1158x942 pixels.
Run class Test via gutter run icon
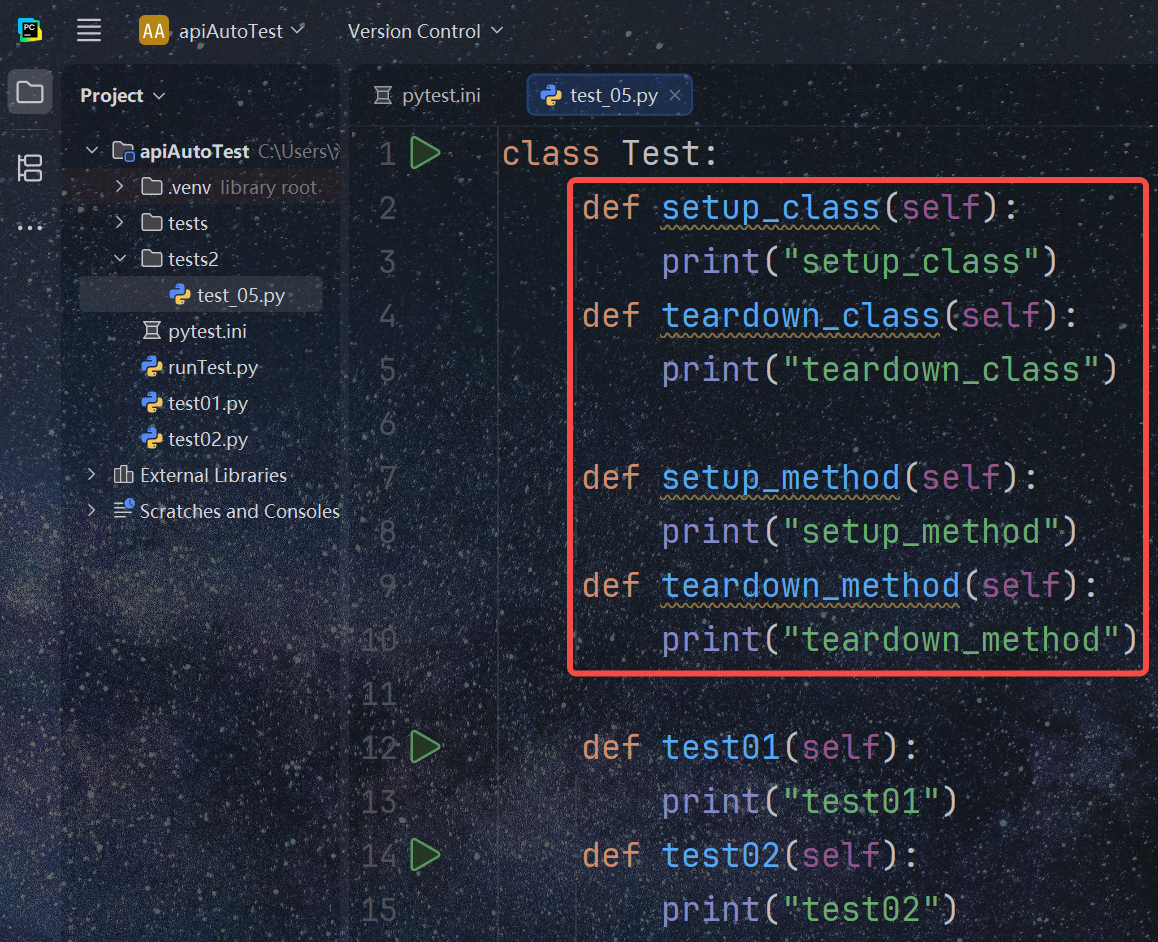coord(425,153)
